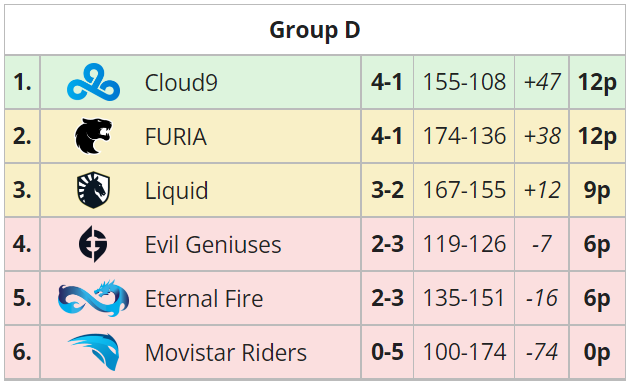Open the Movistar Riders team link

[x=226, y=352]
